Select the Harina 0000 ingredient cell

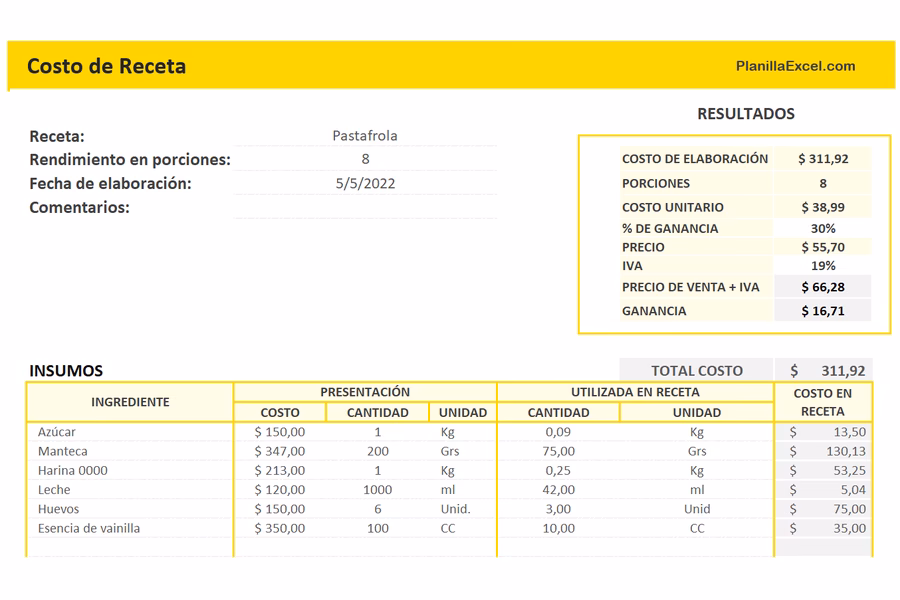click(x=73, y=470)
